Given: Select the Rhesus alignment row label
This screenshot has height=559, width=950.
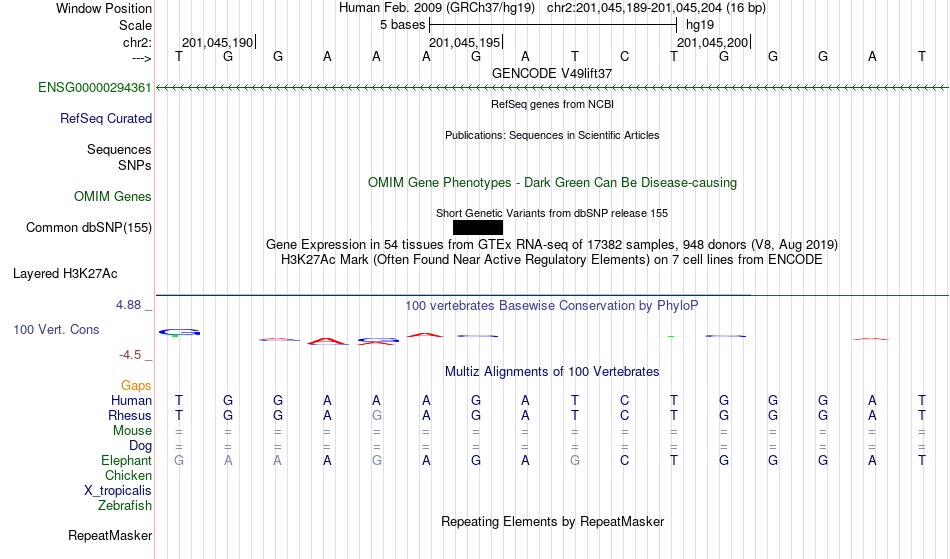Looking at the screenshot, I should click(x=130, y=416).
